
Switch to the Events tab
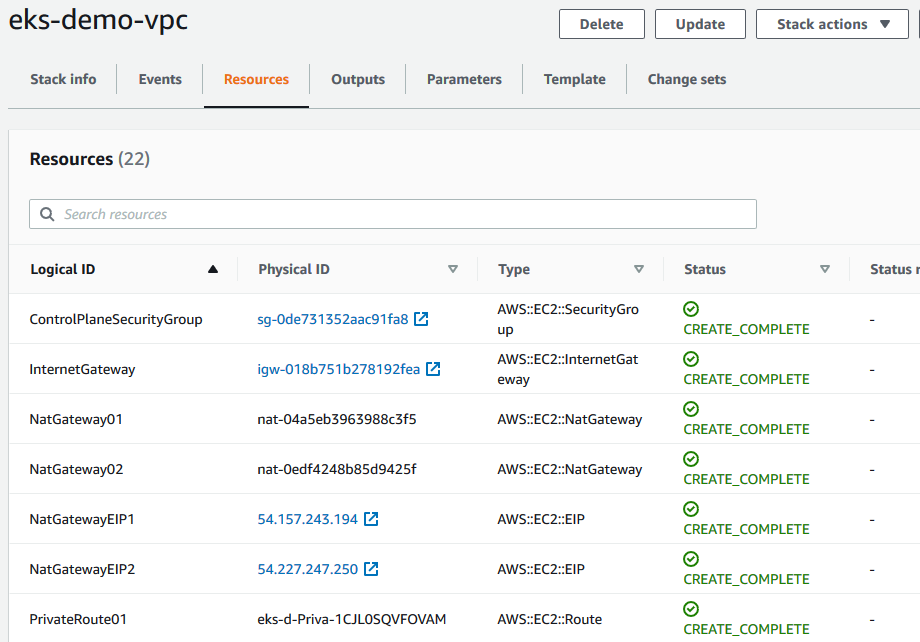click(160, 79)
